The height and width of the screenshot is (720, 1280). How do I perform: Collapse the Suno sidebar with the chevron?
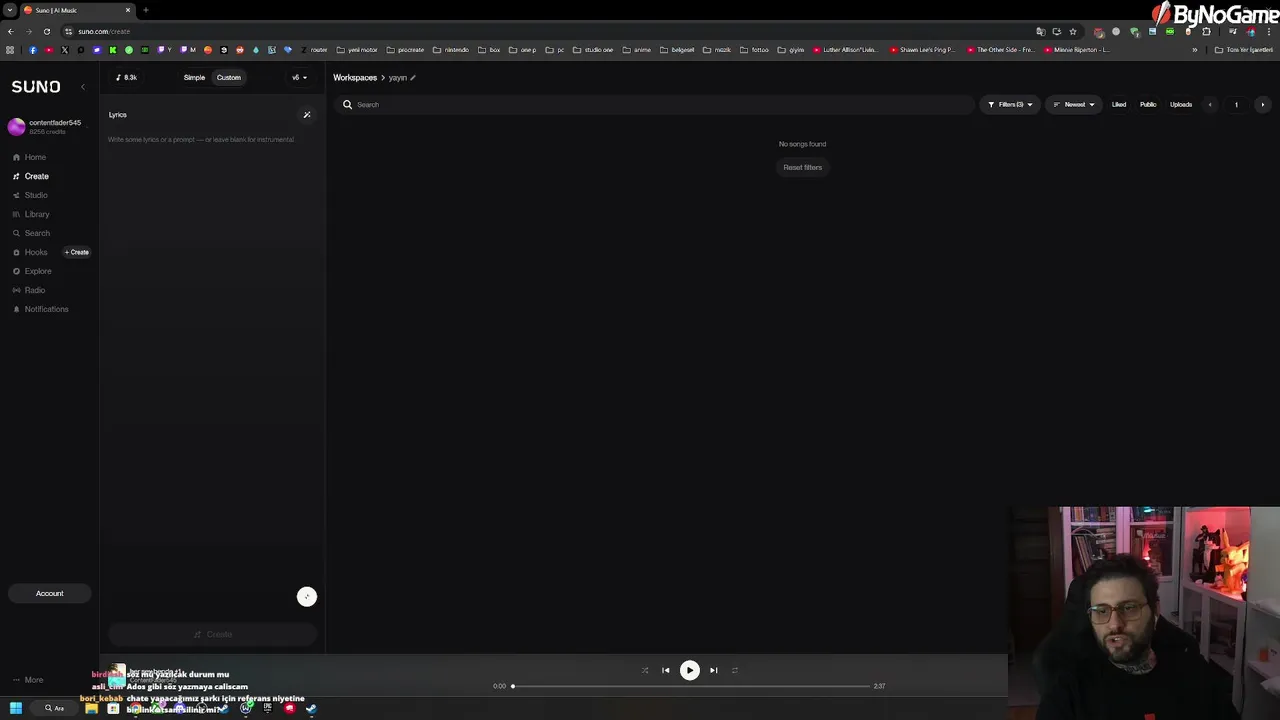83,87
